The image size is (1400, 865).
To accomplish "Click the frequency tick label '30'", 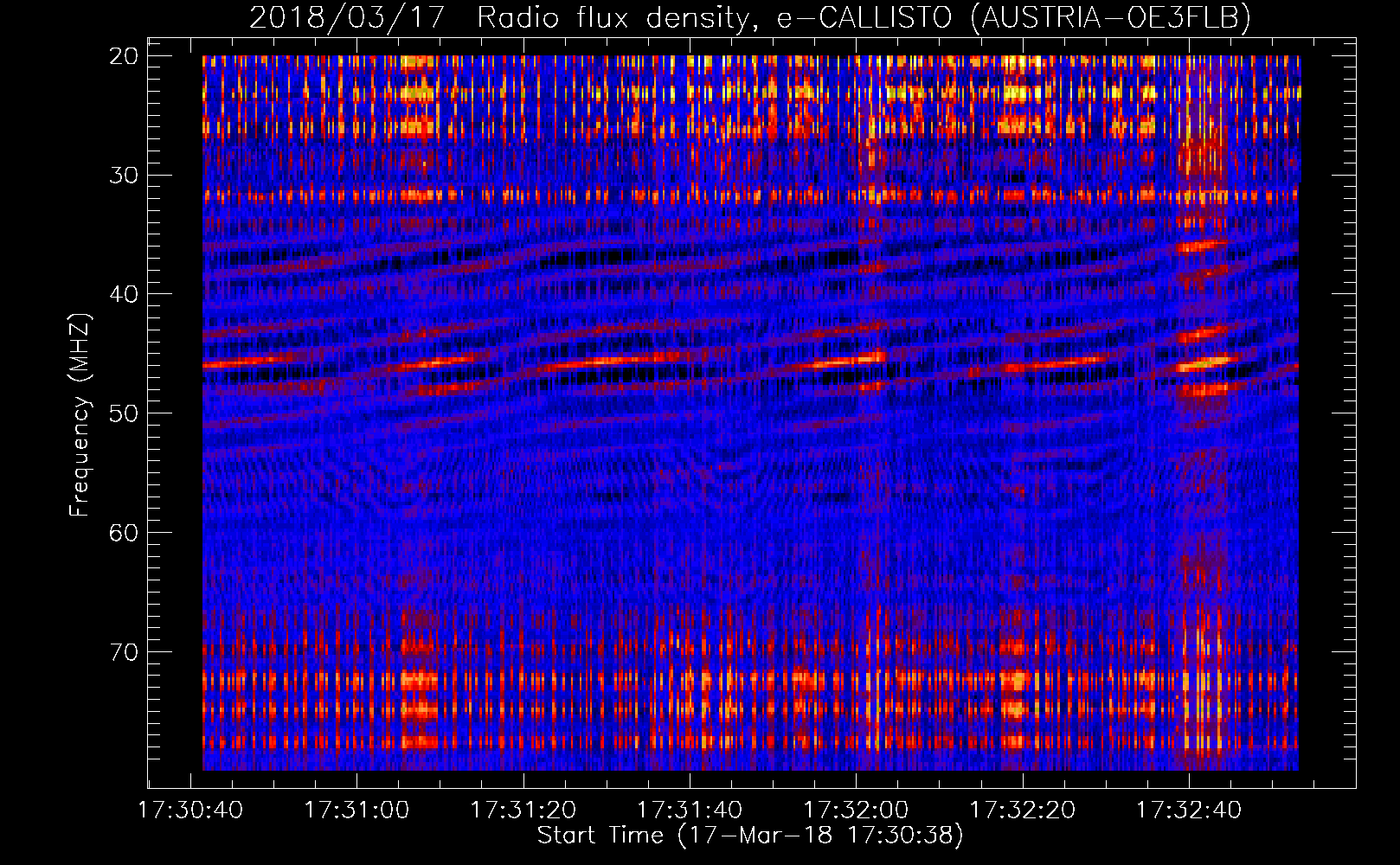I will click(125, 175).
